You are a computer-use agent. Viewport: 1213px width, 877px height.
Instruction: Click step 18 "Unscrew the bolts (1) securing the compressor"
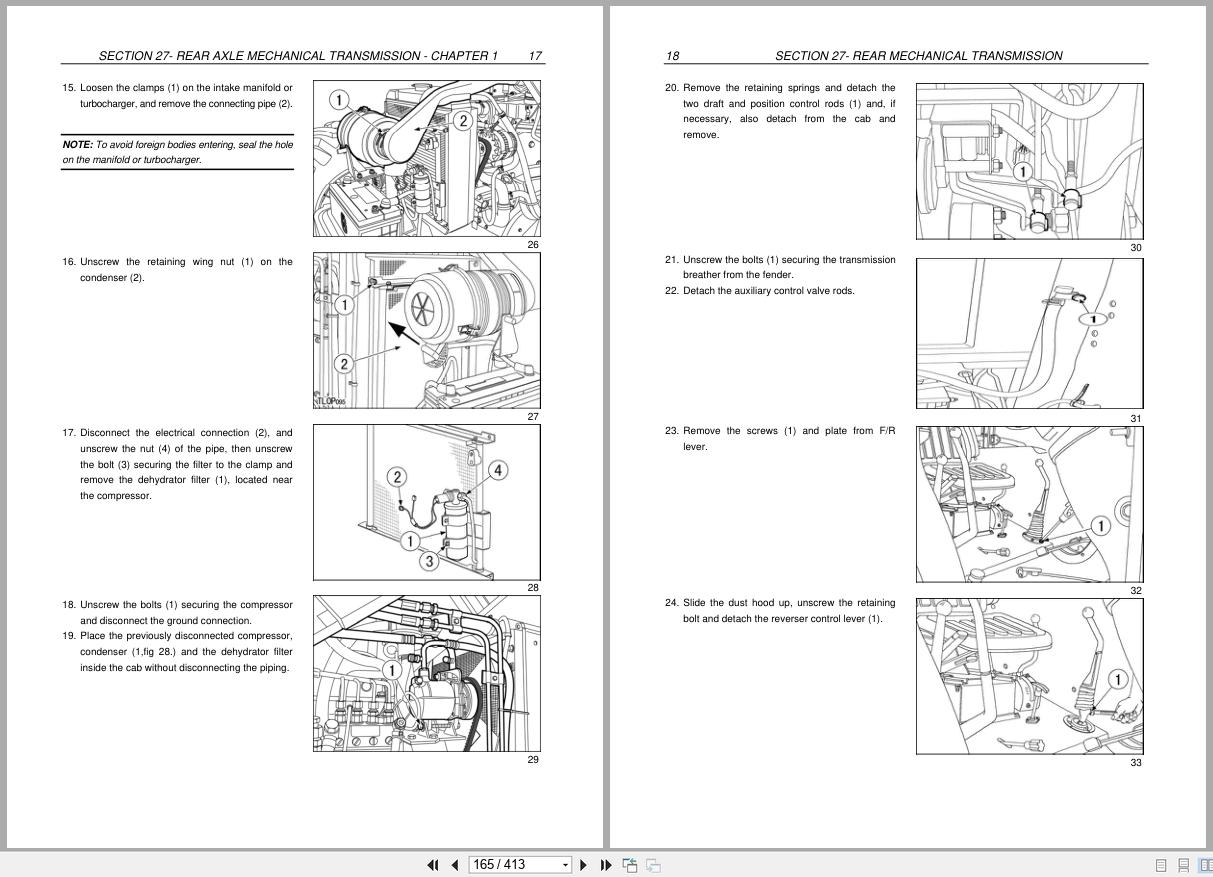point(177,613)
